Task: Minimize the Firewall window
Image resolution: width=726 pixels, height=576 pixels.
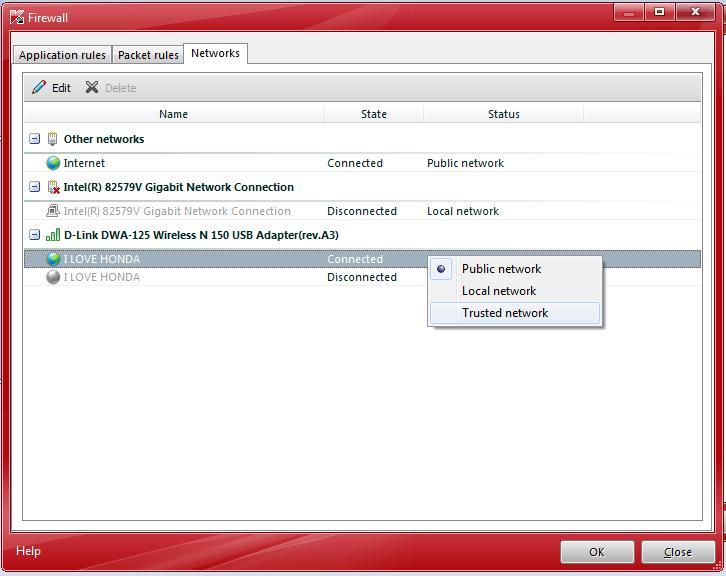Action: pos(628,13)
